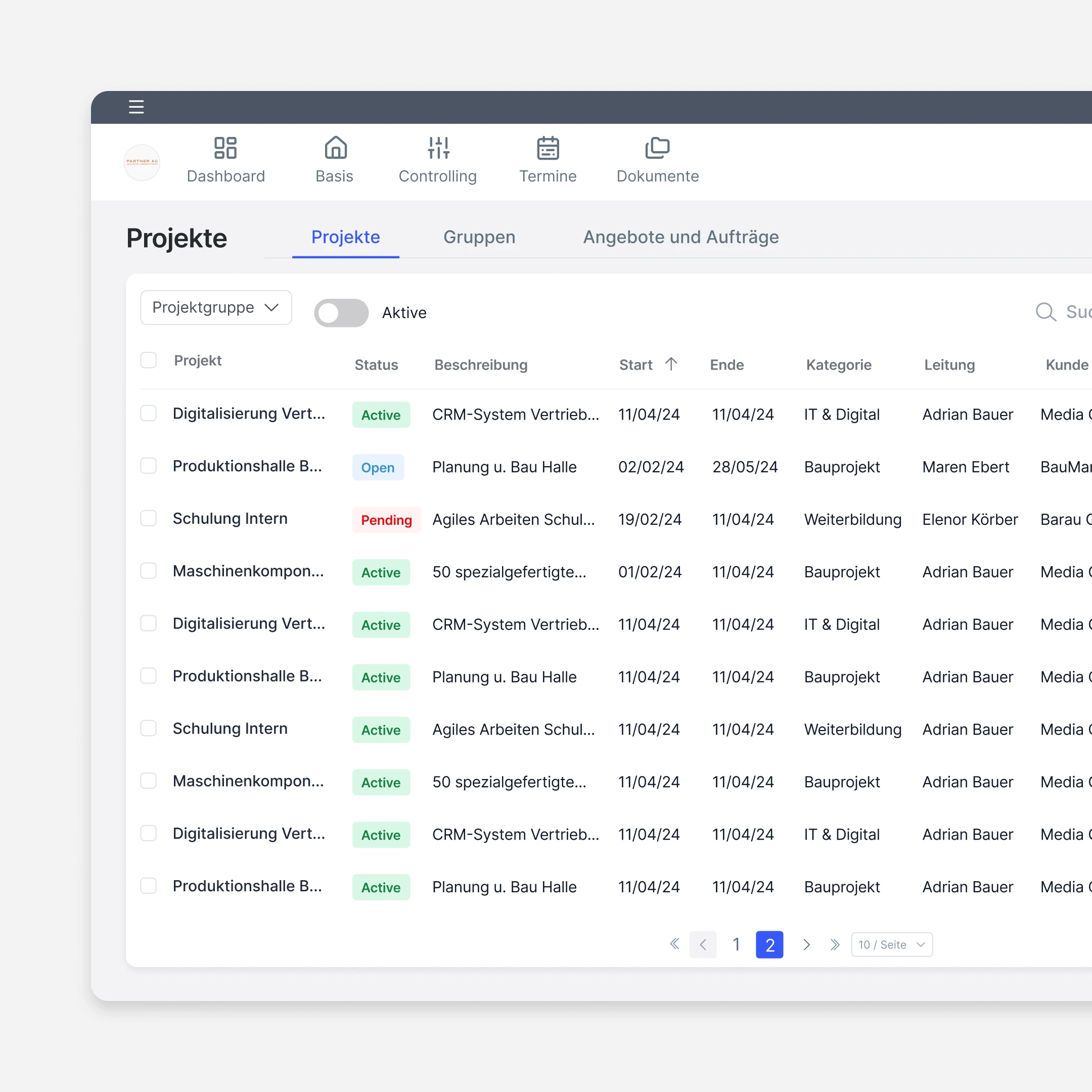Click the Dokumente folders icon

pyautogui.click(x=657, y=148)
